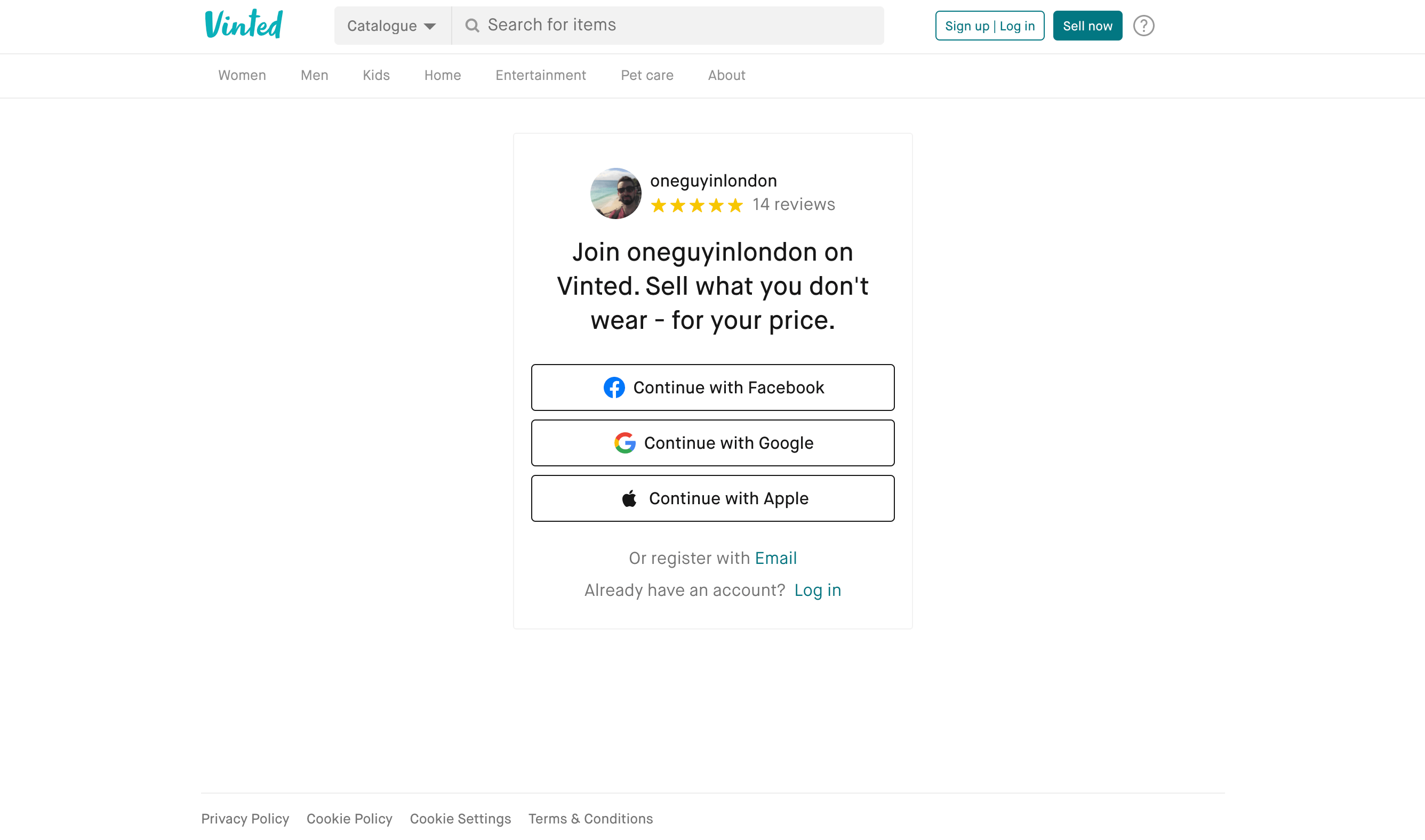Screen dimensions: 1425x840
Task: Click the Facebook logo icon
Action: point(614,387)
